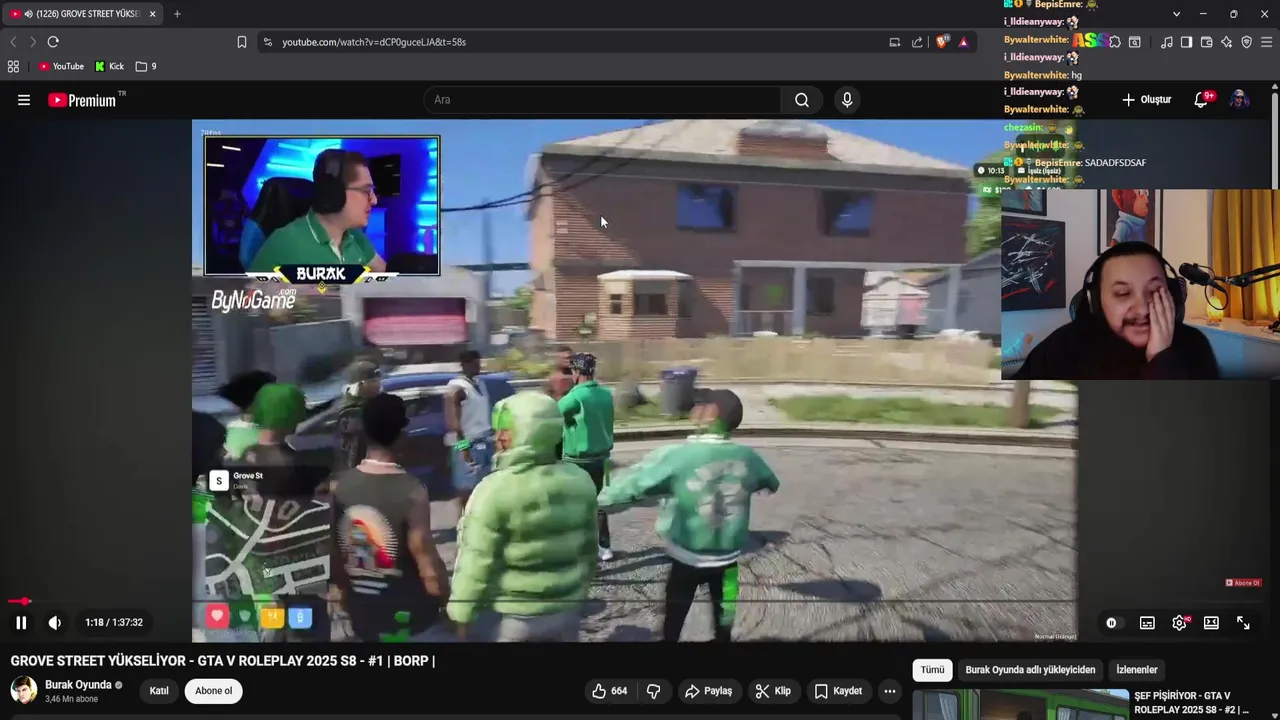Screen dimensions: 1280x720
Task: Share page via address bar share icon
Action: 917,42
